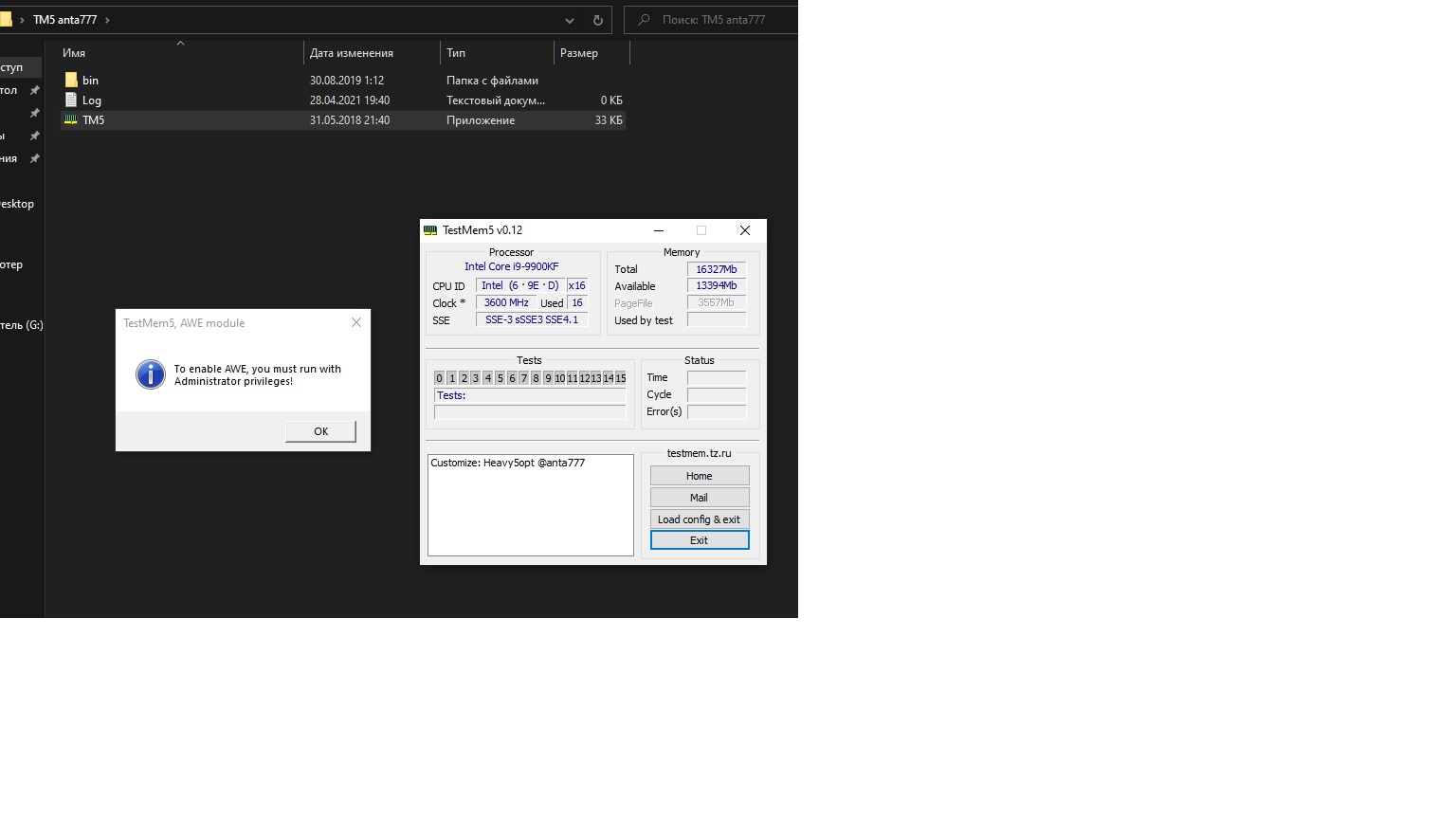The width and height of the screenshot is (1456, 819).
Task: Click the 'TM5 anta777' breadcrumb in address bar
Action: [x=64, y=20]
